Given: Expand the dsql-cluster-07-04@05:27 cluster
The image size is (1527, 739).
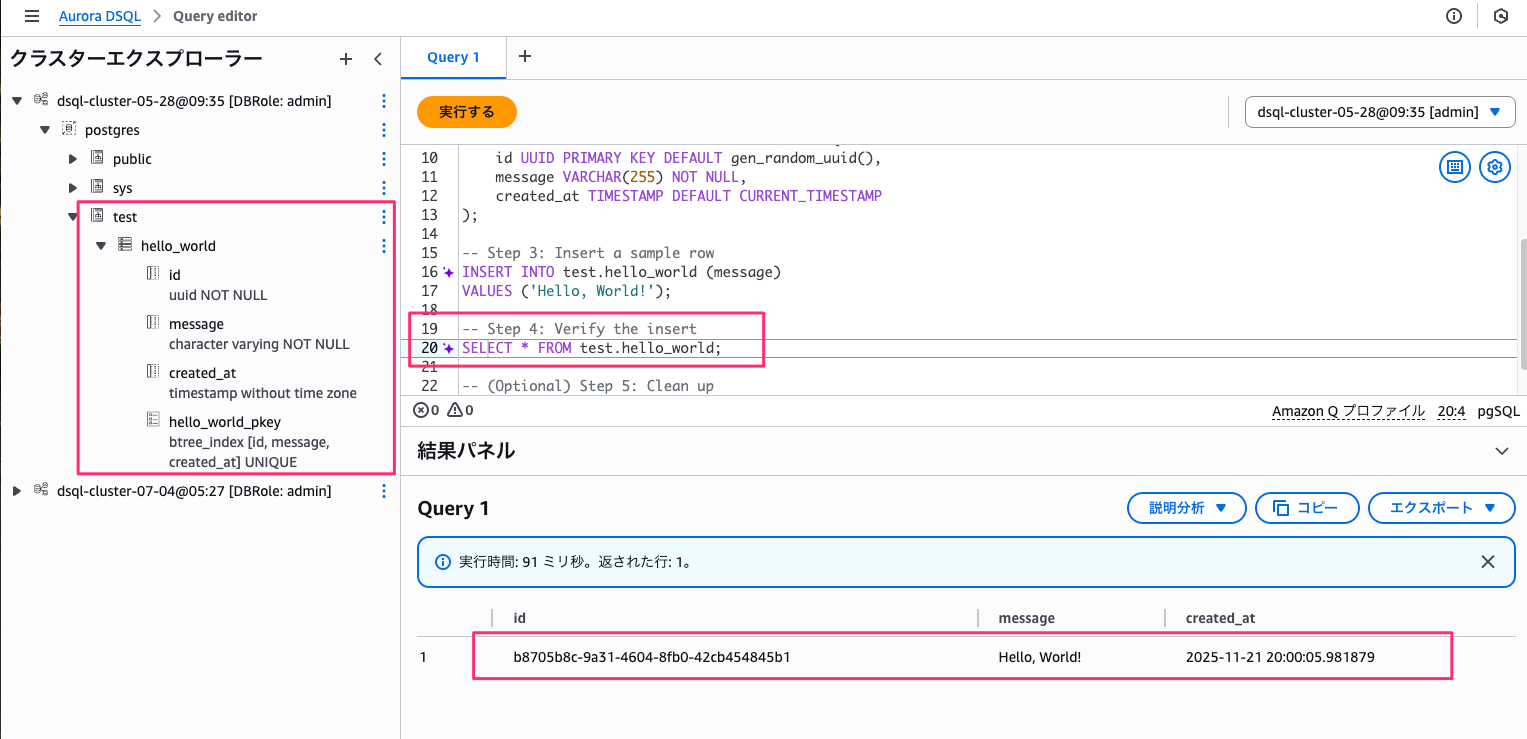Looking at the screenshot, I should [x=16, y=491].
